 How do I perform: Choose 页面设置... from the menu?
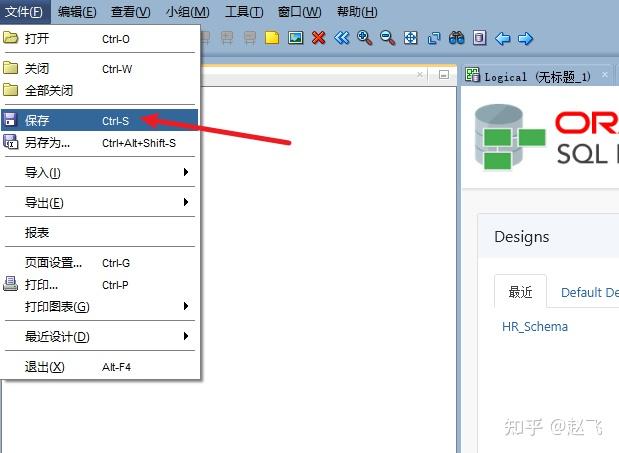(99, 262)
